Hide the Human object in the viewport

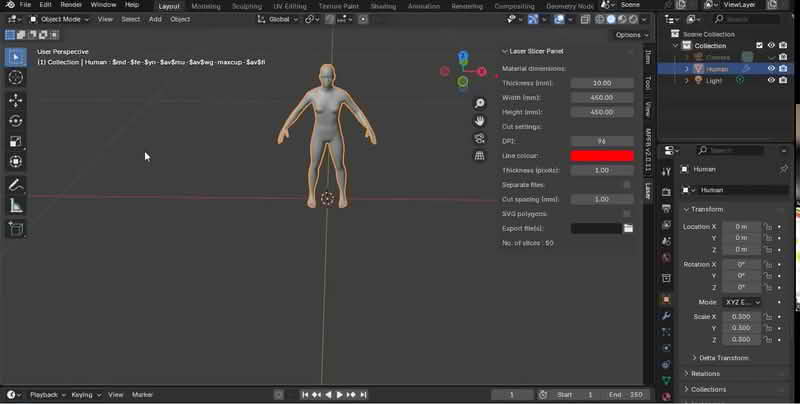point(771,69)
